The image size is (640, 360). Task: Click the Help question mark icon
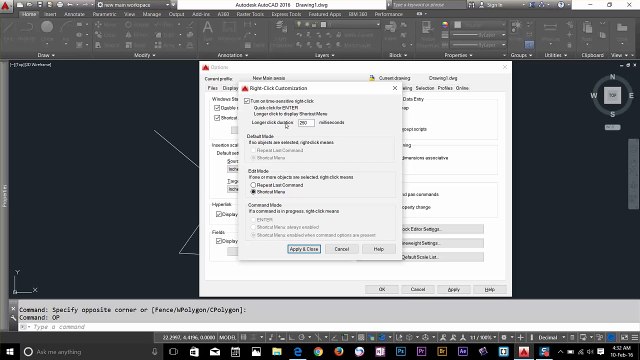coord(561,5)
